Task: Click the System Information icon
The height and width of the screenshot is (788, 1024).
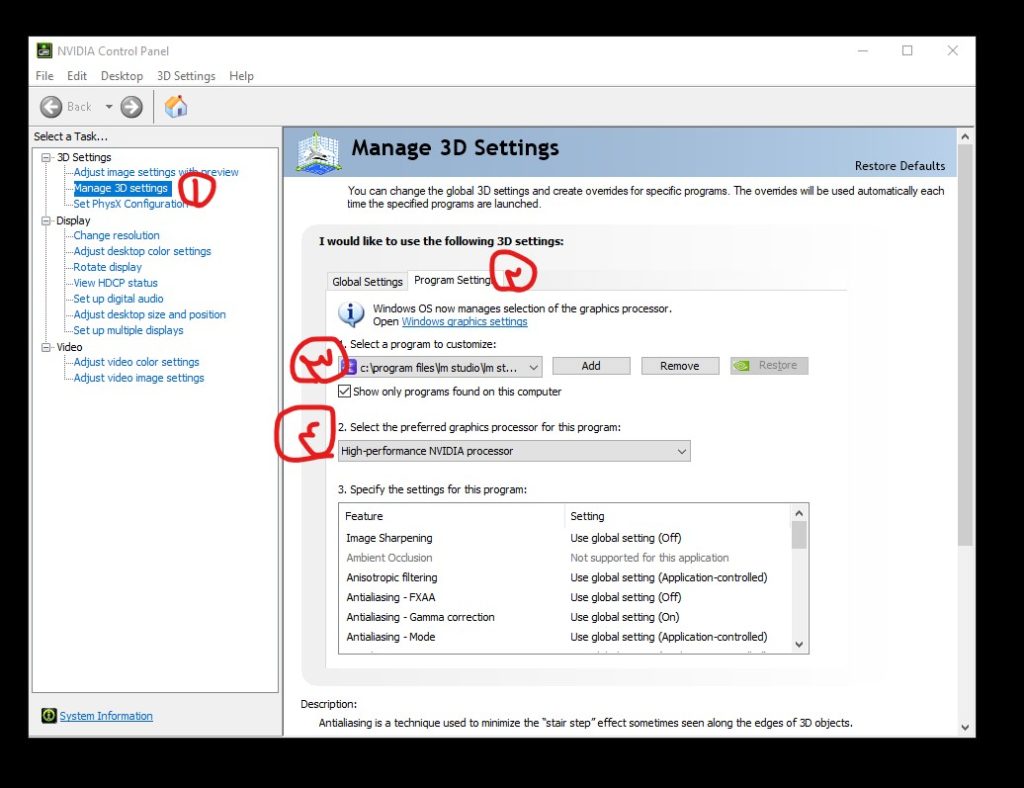Action: pyautogui.click(x=49, y=716)
